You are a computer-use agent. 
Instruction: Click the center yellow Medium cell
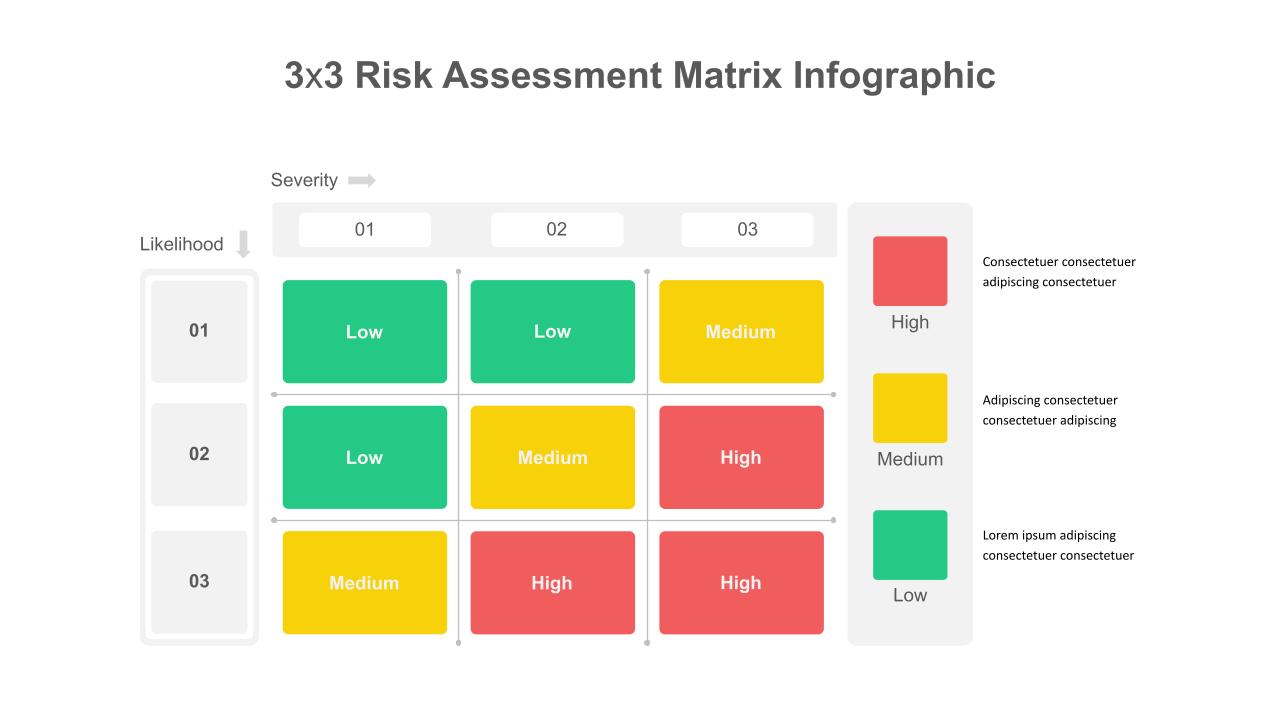click(553, 457)
